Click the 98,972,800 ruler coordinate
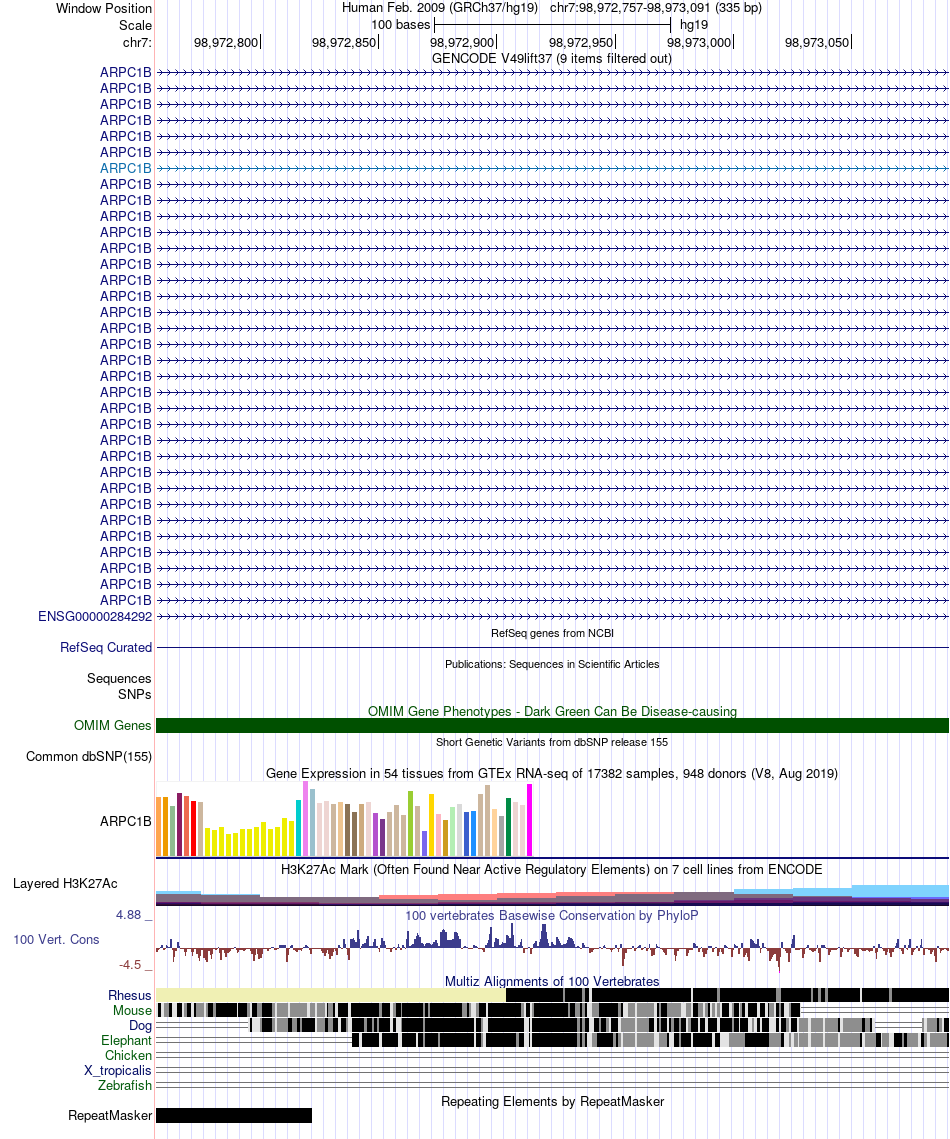950x1139 pixels. [226, 43]
